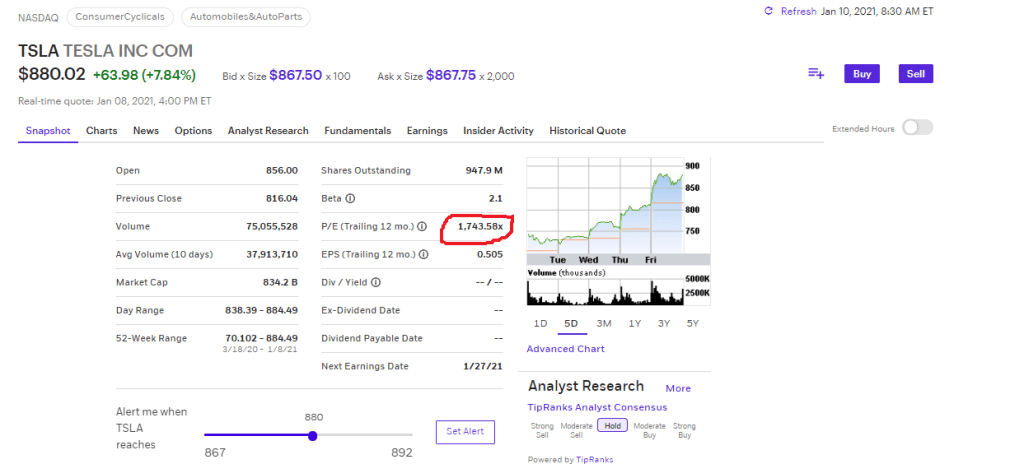Open the Charts tab

(x=101, y=131)
